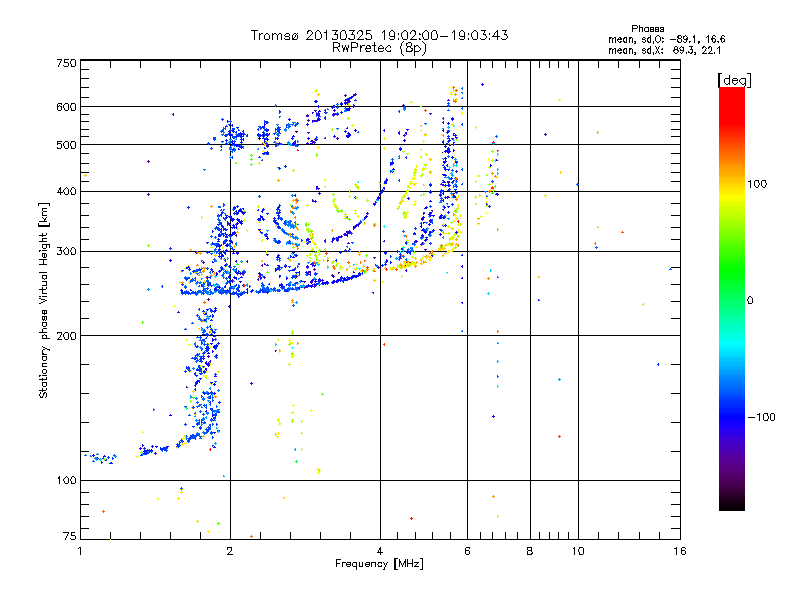This screenshot has width=800, height=600.
Task: Click the colorbar label '-100'
Action: (762, 417)
